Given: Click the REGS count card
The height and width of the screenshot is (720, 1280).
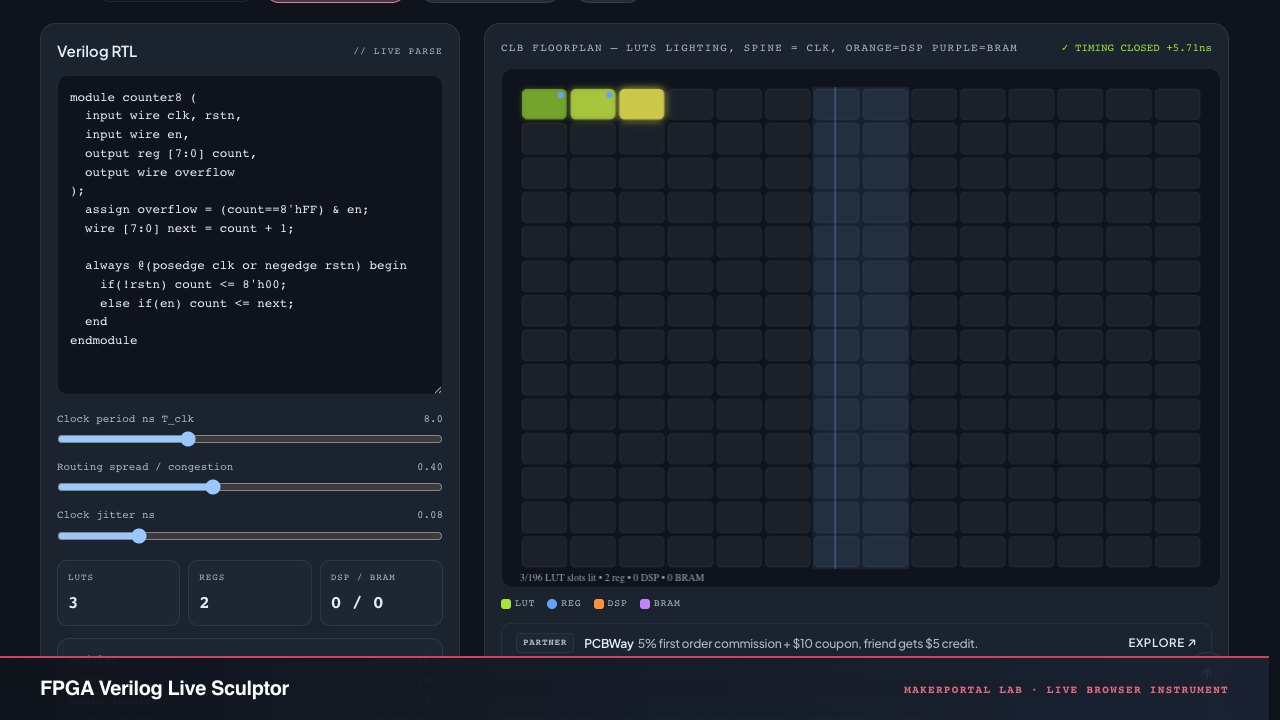Looking at the screenshot, I should (250, 593).
